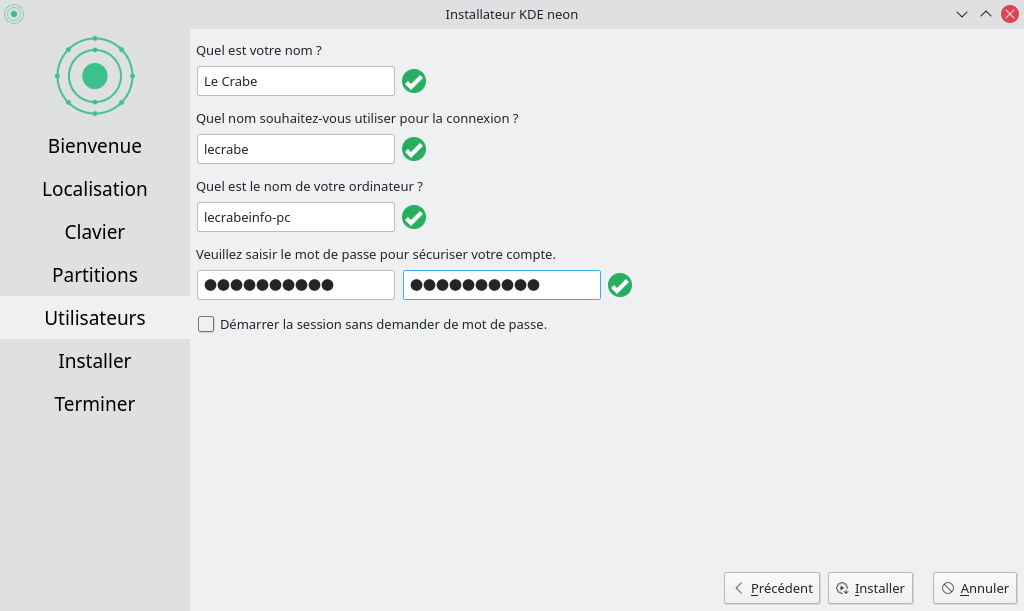The image size is (1024, 611).
Task: Click the green checkmark beside login name lecrabe
Action: (x=414, y=149)
